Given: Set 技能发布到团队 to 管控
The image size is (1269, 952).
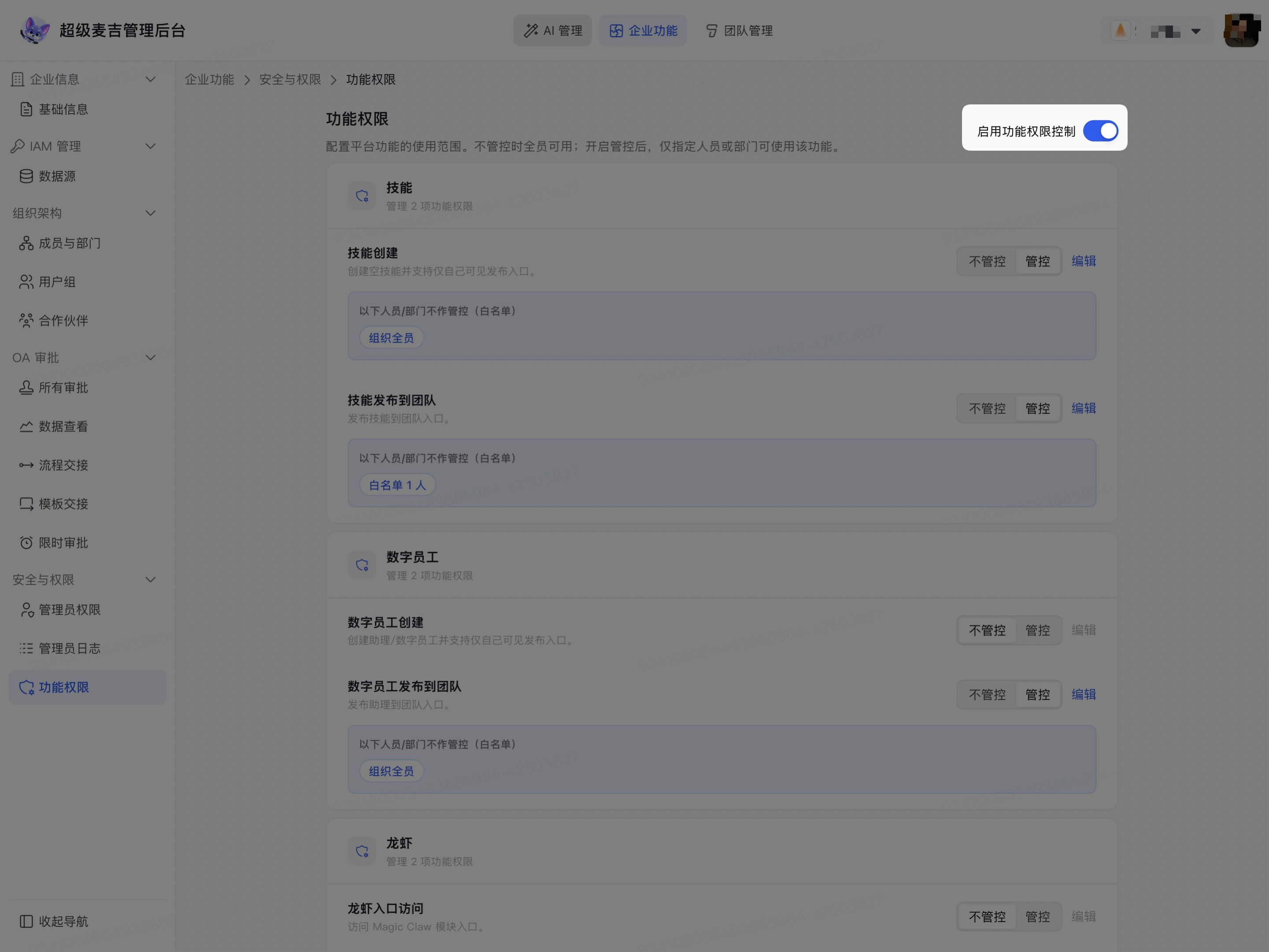Looking at the screenshot, I should 1037,408.
